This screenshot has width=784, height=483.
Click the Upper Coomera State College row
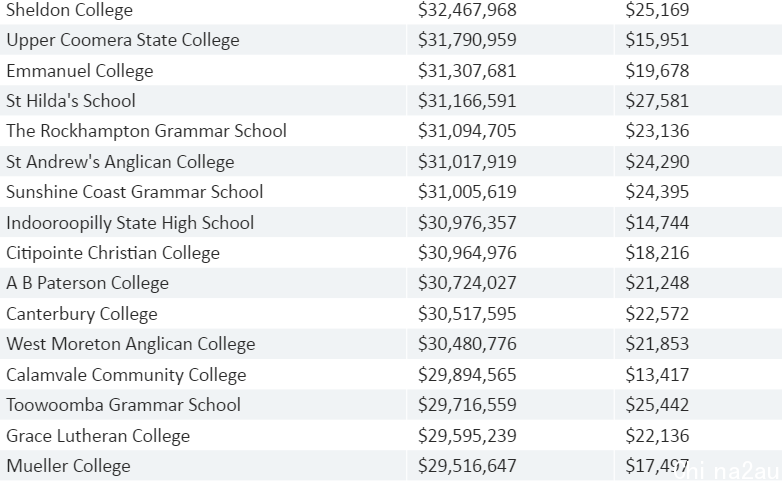pyautogui.click(x=392, y=40)
